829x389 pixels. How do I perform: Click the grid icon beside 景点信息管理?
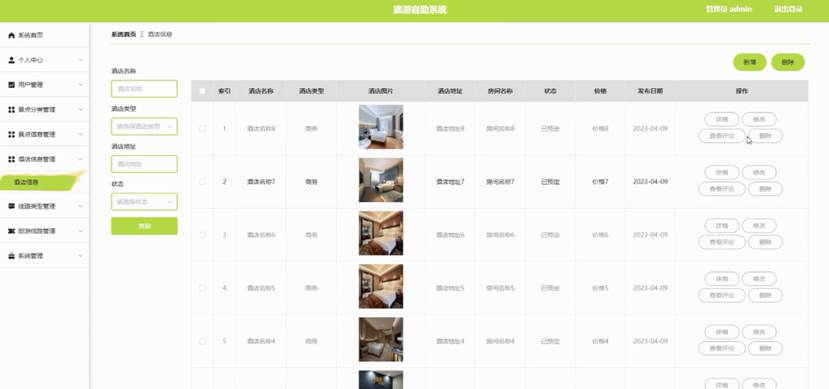pos(12,134)
